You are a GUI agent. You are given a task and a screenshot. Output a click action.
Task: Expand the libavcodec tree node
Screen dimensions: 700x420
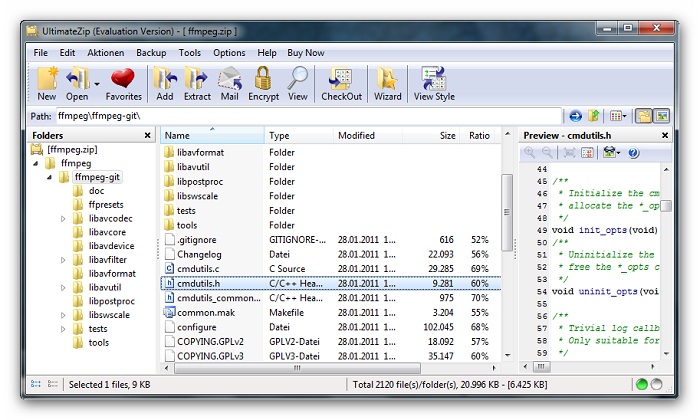click(64, 219)
